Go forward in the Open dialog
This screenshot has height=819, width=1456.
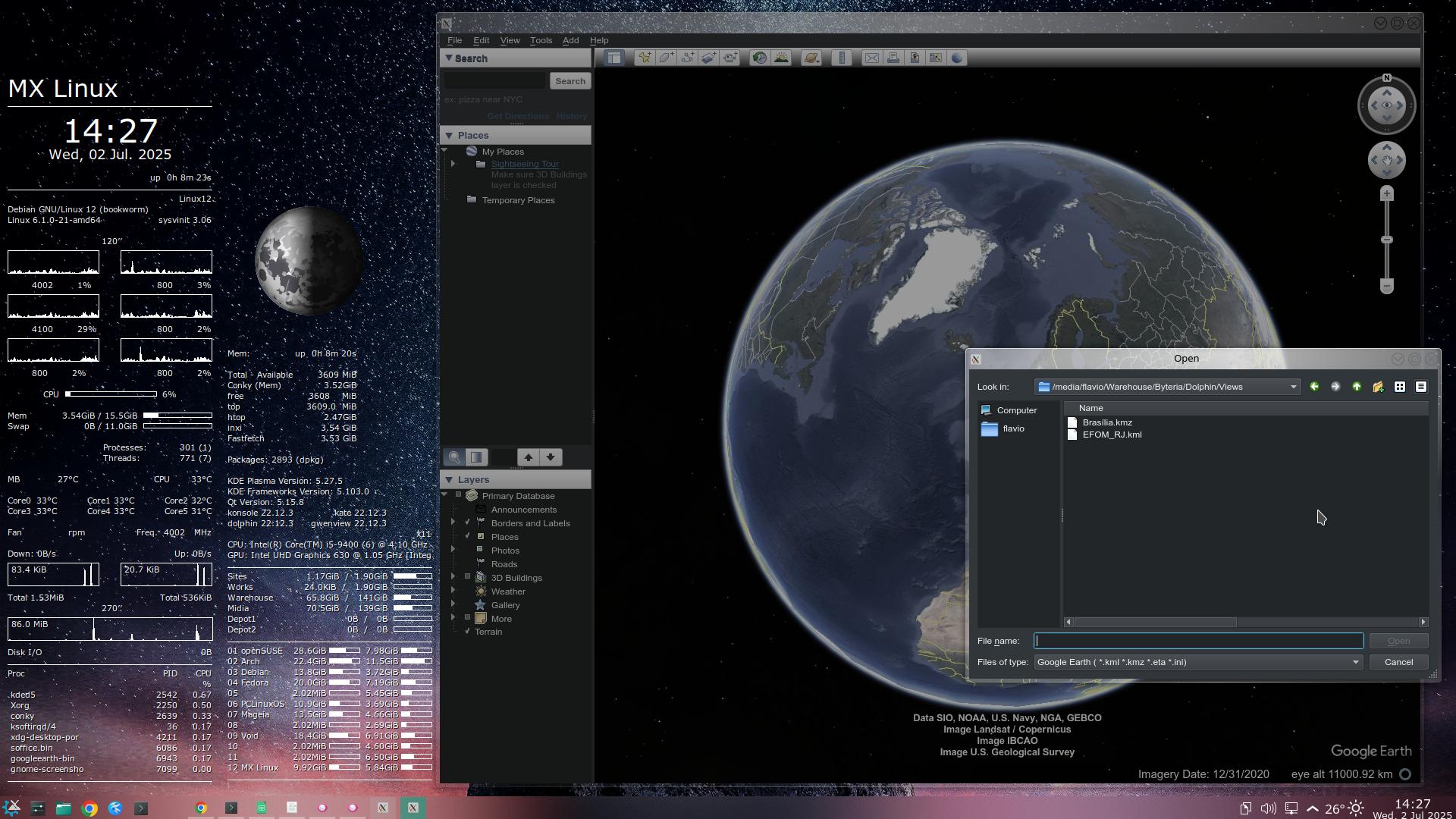1335,387
